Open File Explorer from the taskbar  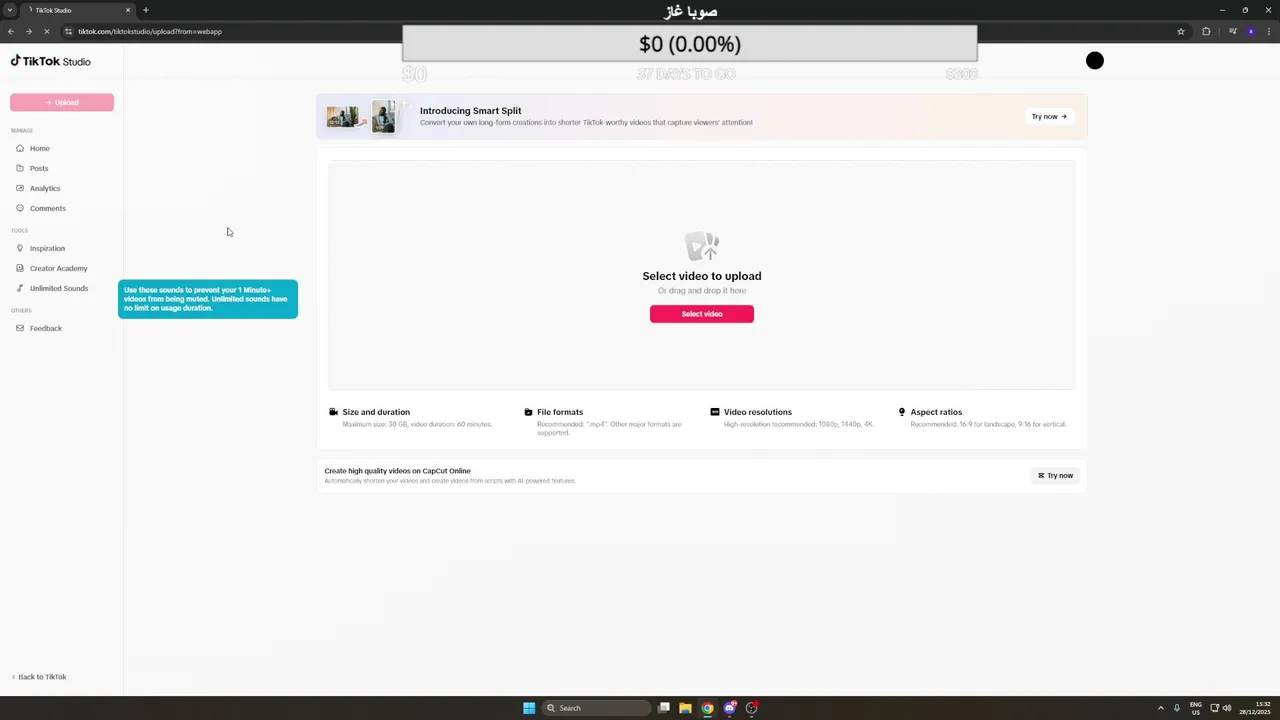pos(685,708)
